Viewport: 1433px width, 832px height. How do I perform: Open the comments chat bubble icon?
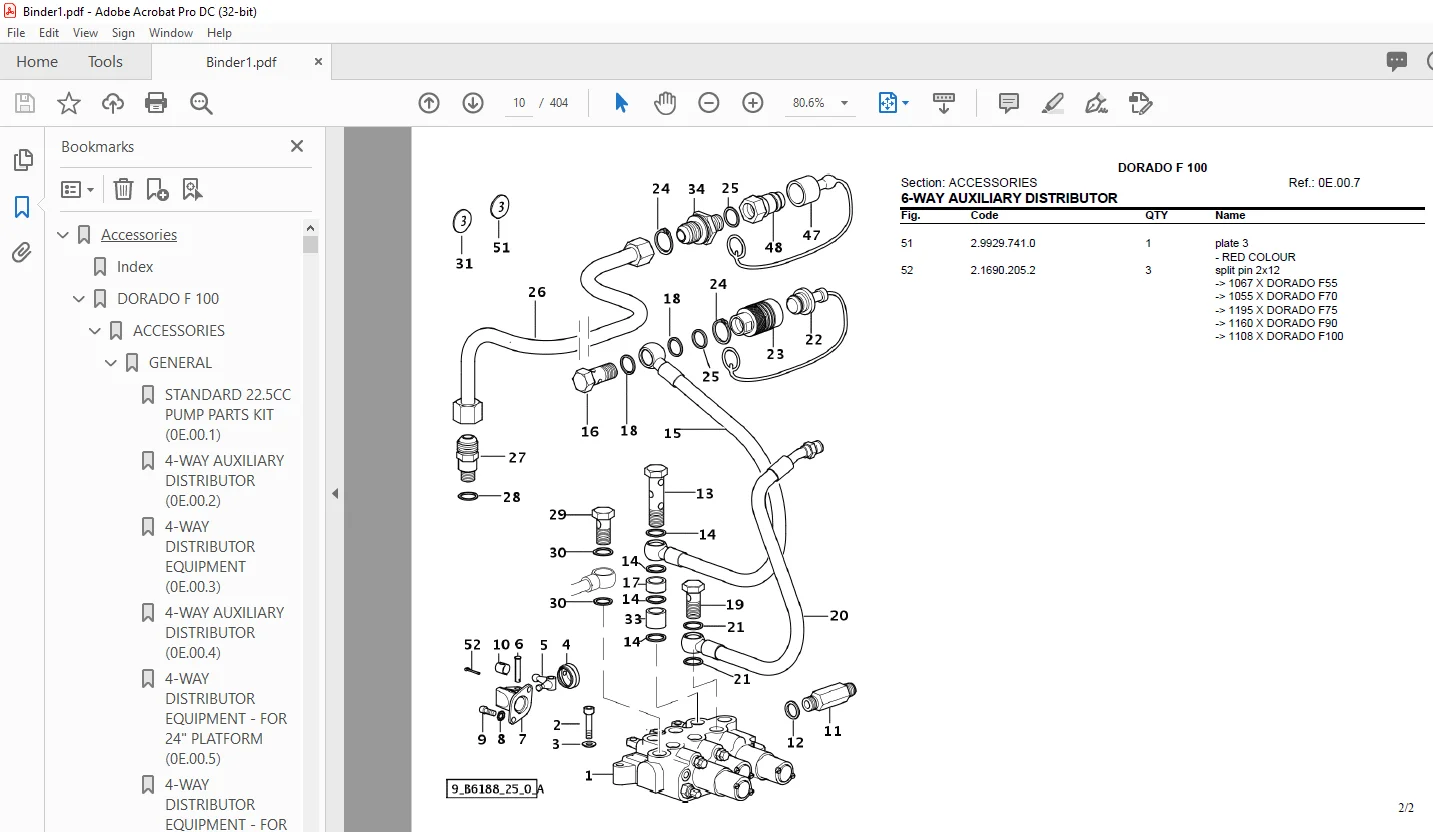point(1397,61)
